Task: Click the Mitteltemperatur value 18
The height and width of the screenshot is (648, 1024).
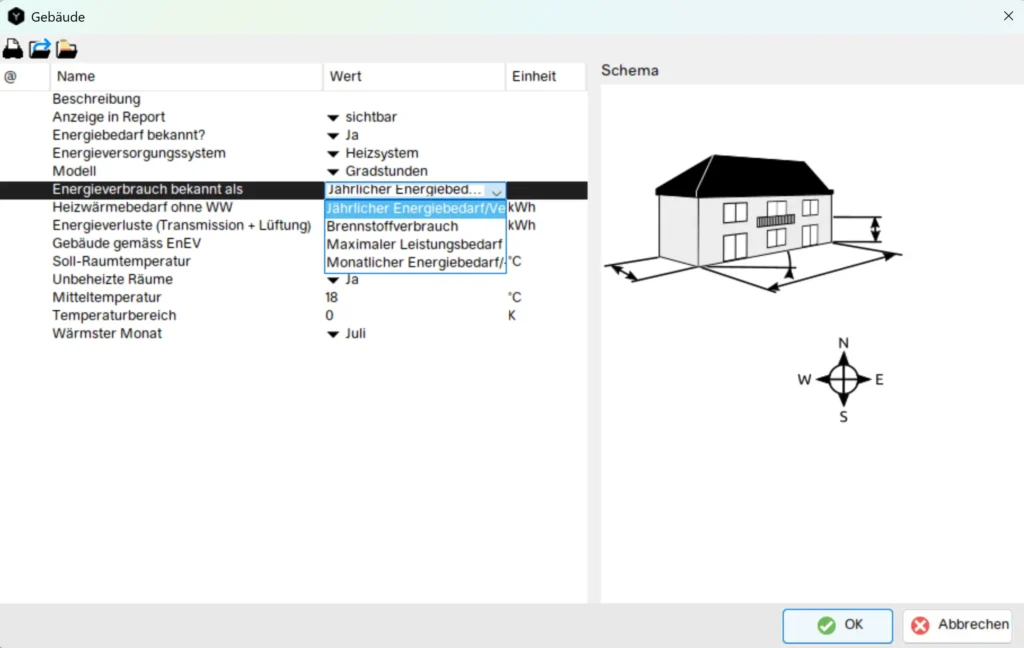Action: (x=332, y=298)
